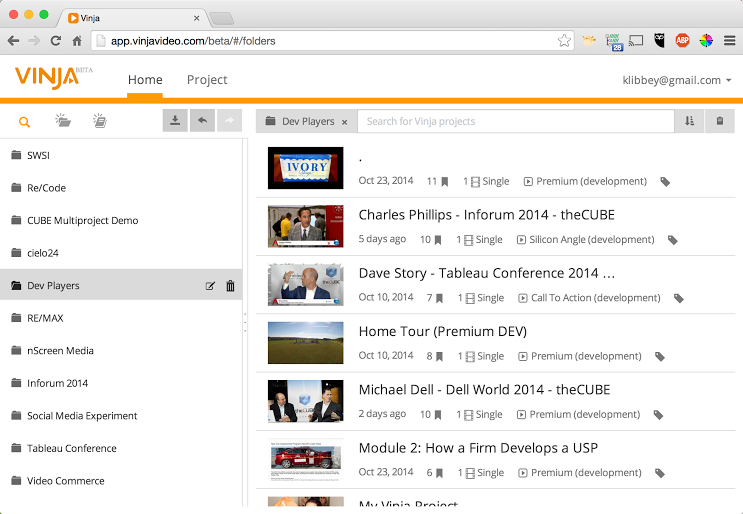Click the undo arrow button
Screen dimensions: 743x514
click(x=202, y=121)
